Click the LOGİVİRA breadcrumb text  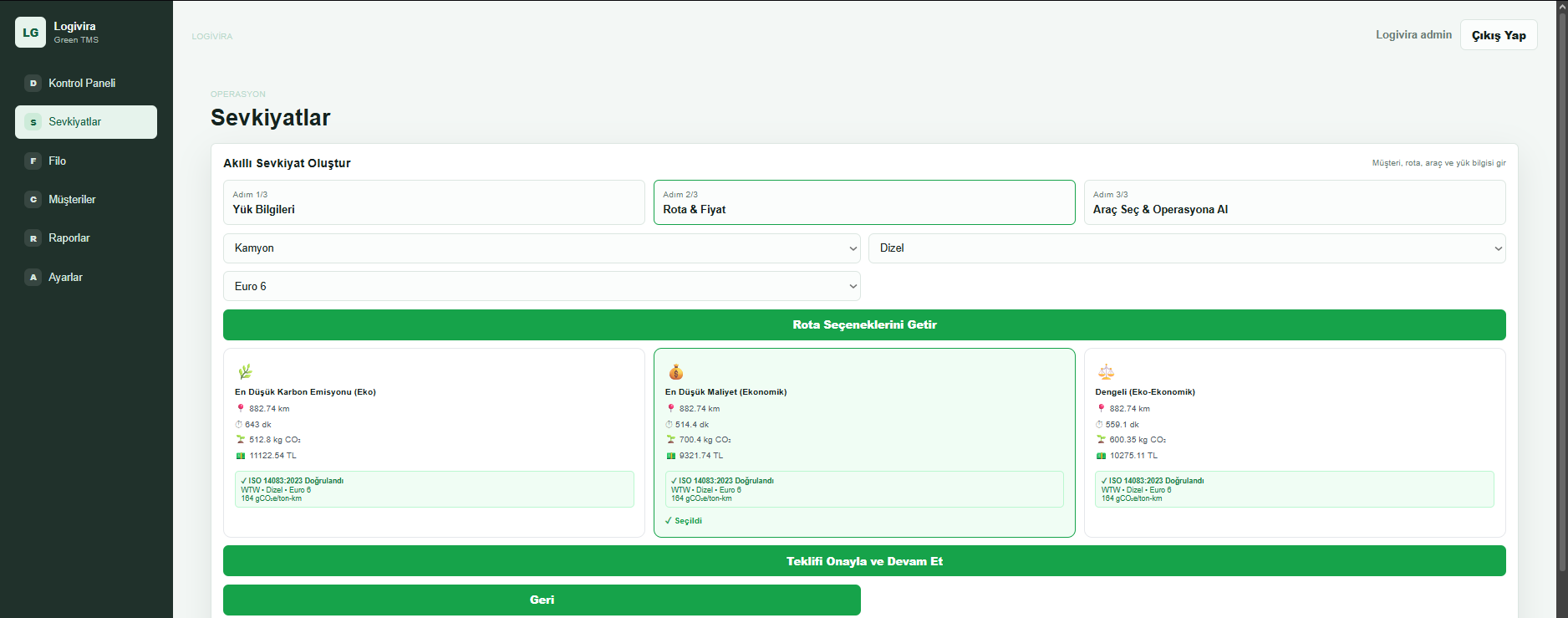212,37
